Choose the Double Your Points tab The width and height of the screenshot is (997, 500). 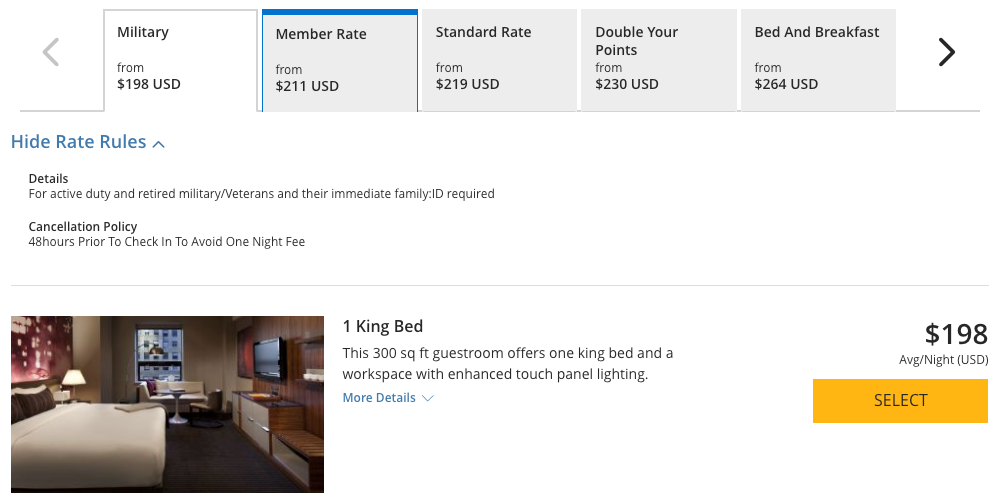(658, 60)
